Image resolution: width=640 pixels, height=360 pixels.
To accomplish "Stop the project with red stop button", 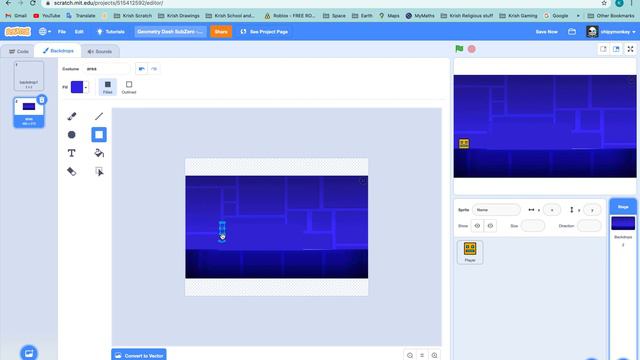I will coord(471,49).
